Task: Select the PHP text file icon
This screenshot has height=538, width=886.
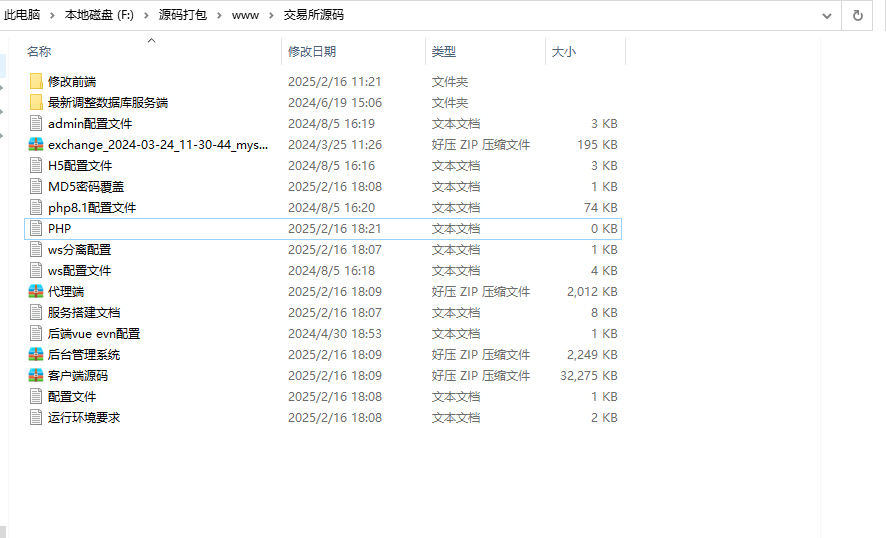Action: 36,228
